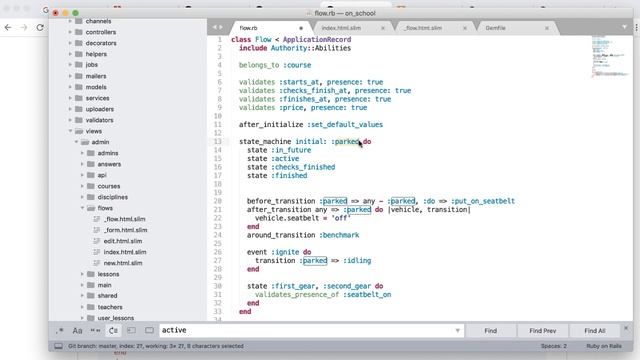Close the find panel

pyautogui.click(x=626, y=328)
